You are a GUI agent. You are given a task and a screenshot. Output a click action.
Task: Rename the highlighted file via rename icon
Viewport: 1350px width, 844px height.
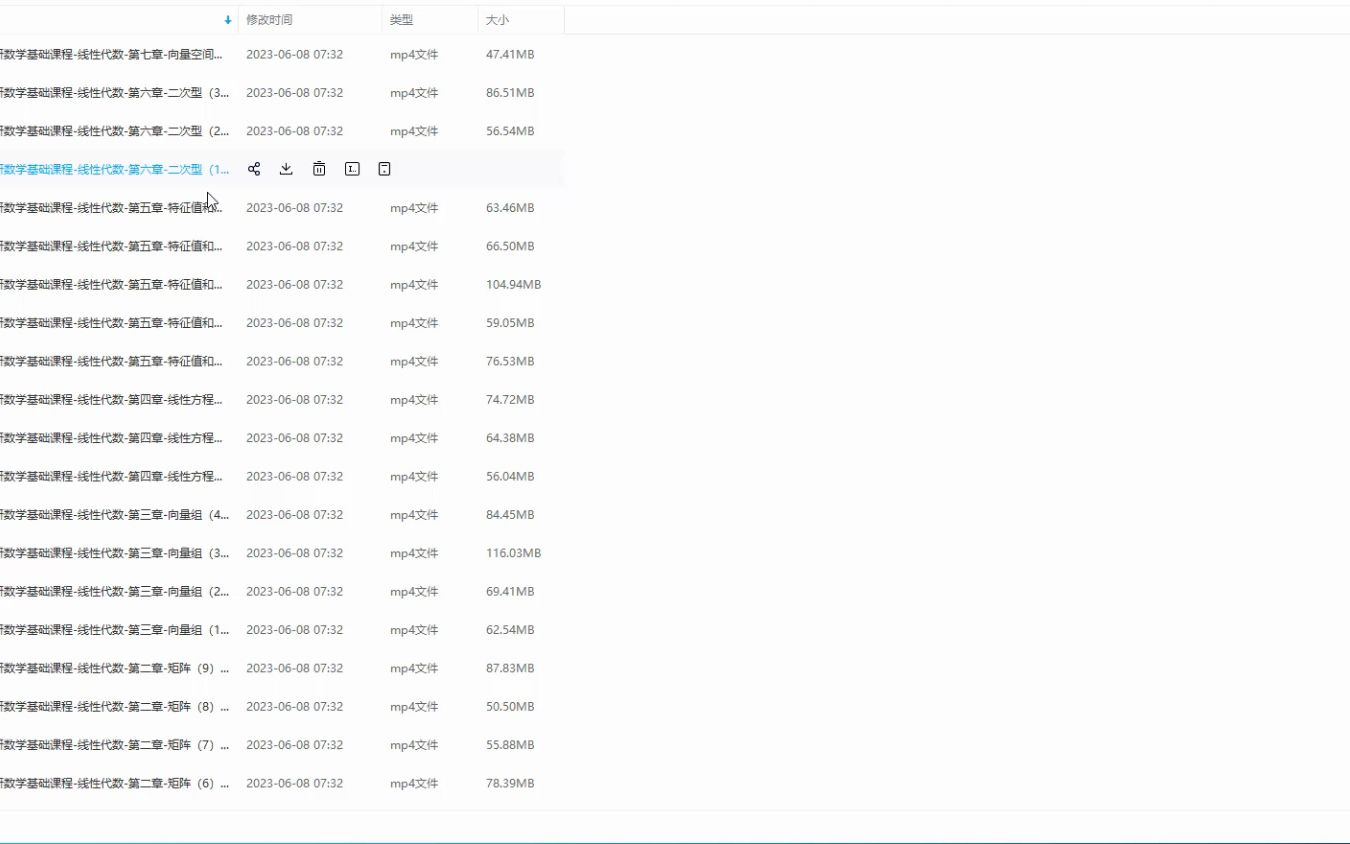[352, 169]
